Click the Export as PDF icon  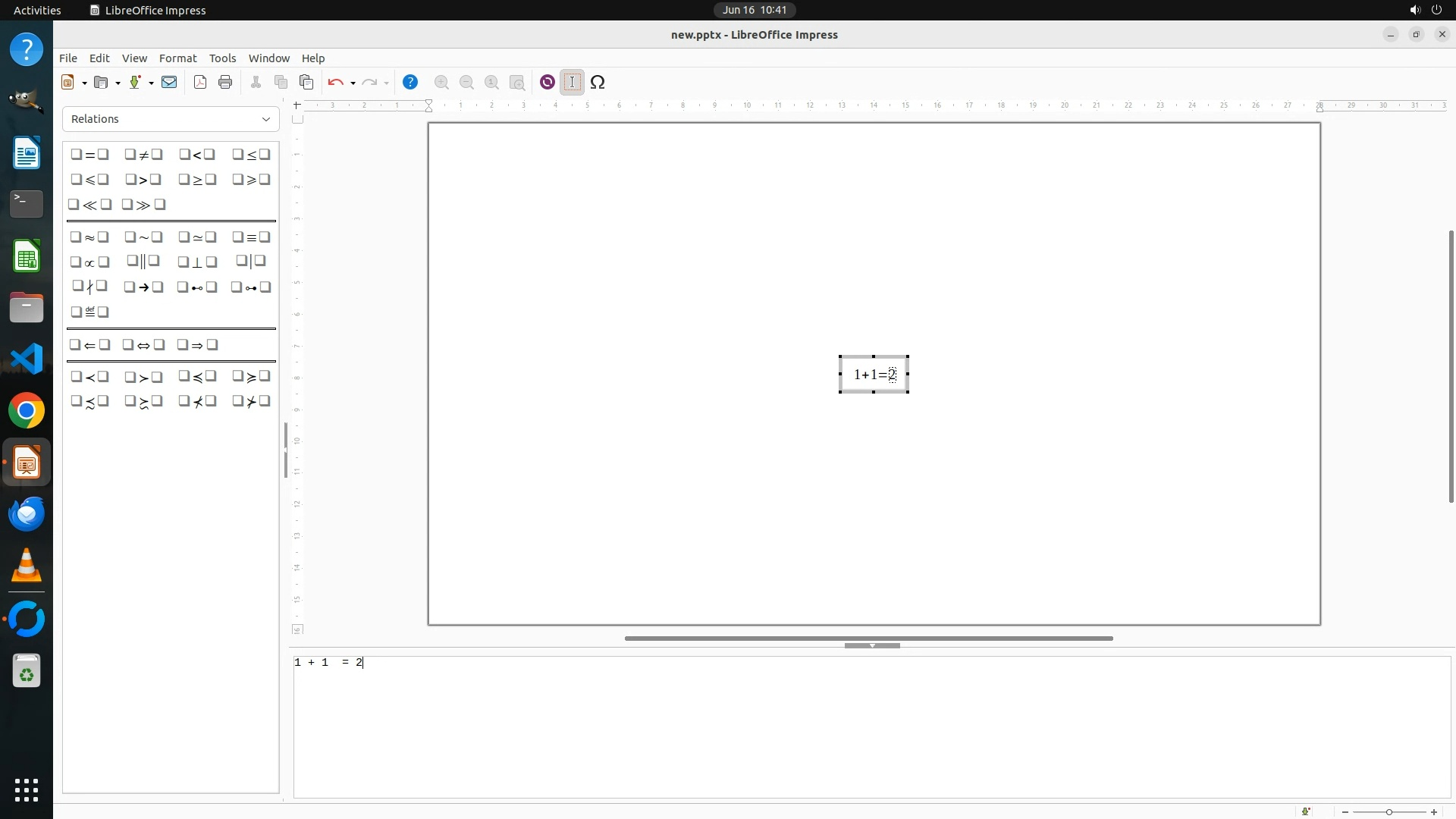(200, 83)
